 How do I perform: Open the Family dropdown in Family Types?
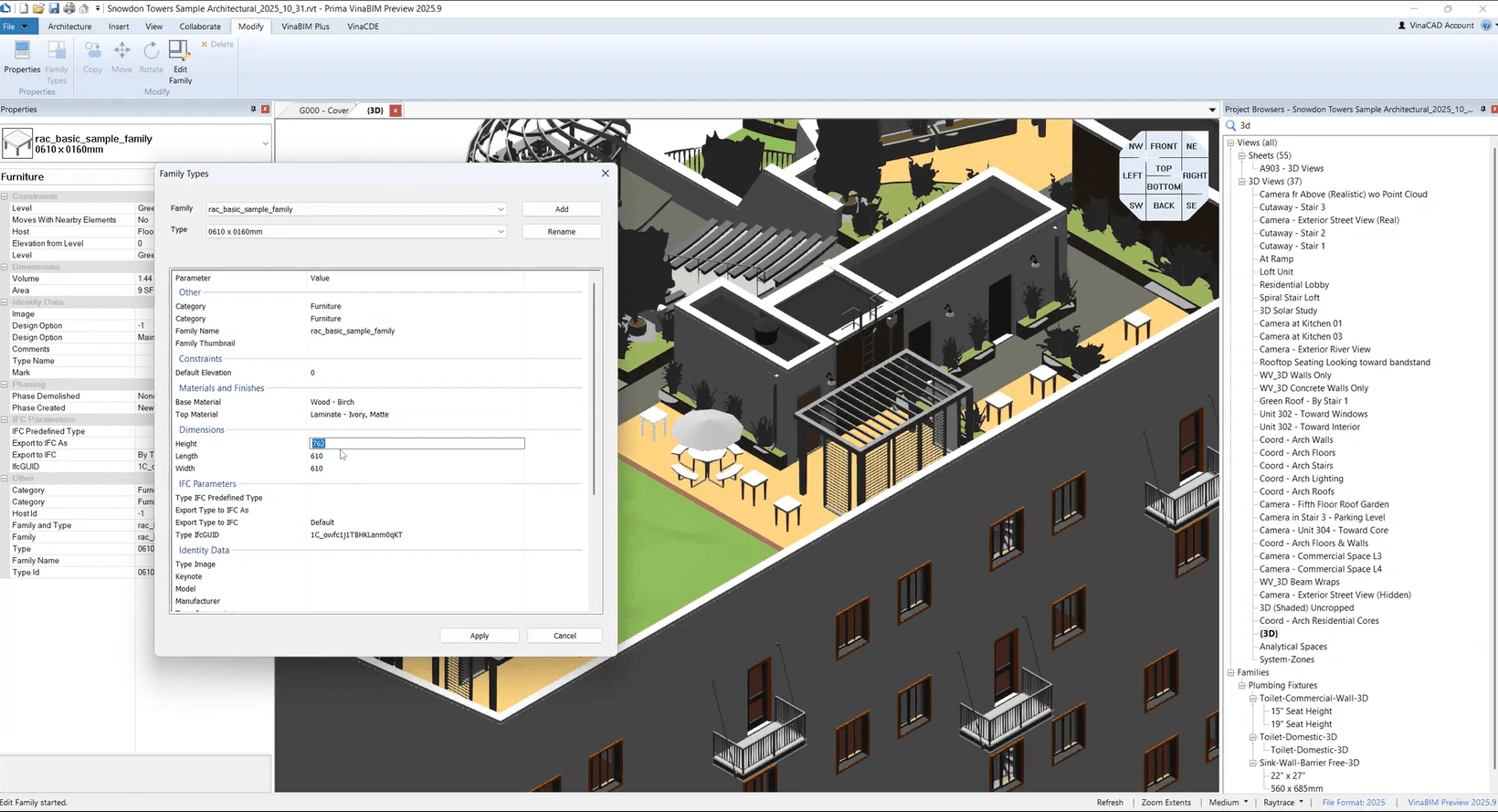[x=501, y=209]
